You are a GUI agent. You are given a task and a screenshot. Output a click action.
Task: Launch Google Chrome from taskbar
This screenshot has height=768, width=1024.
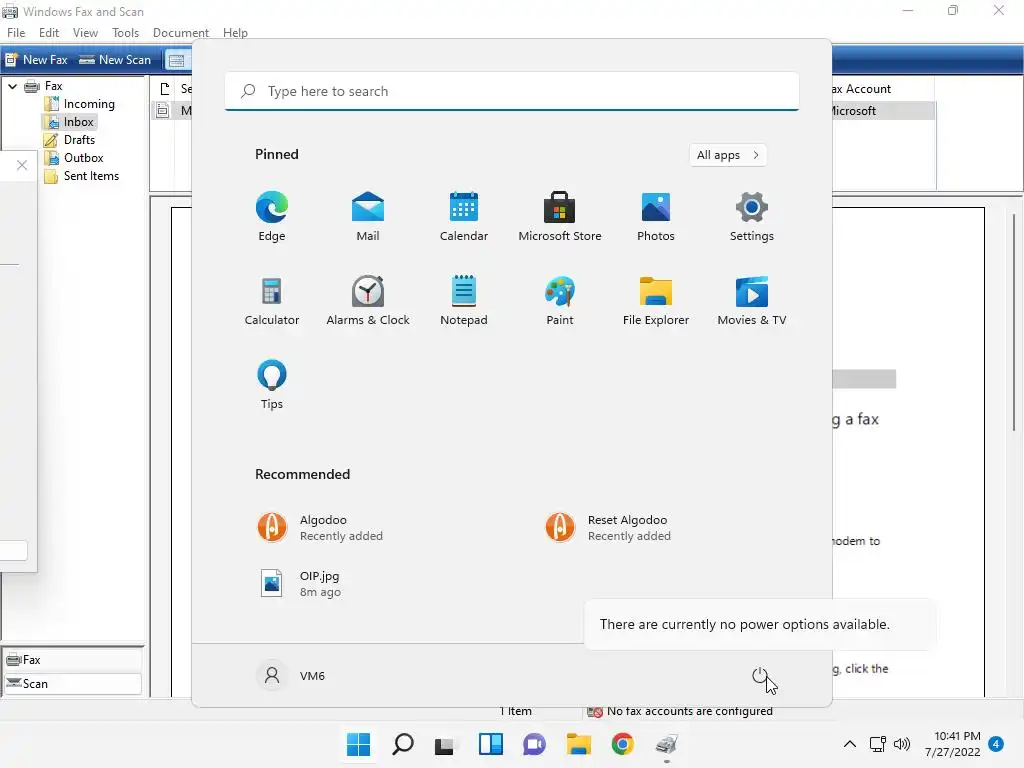click(x=622, y=744)
